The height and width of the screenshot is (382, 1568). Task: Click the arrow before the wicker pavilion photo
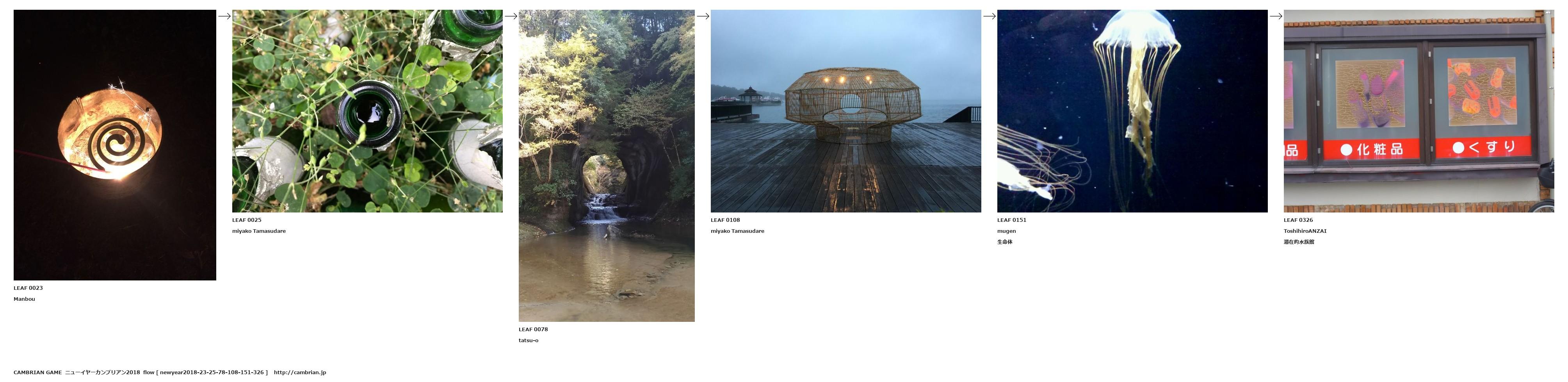coord(703,16)
